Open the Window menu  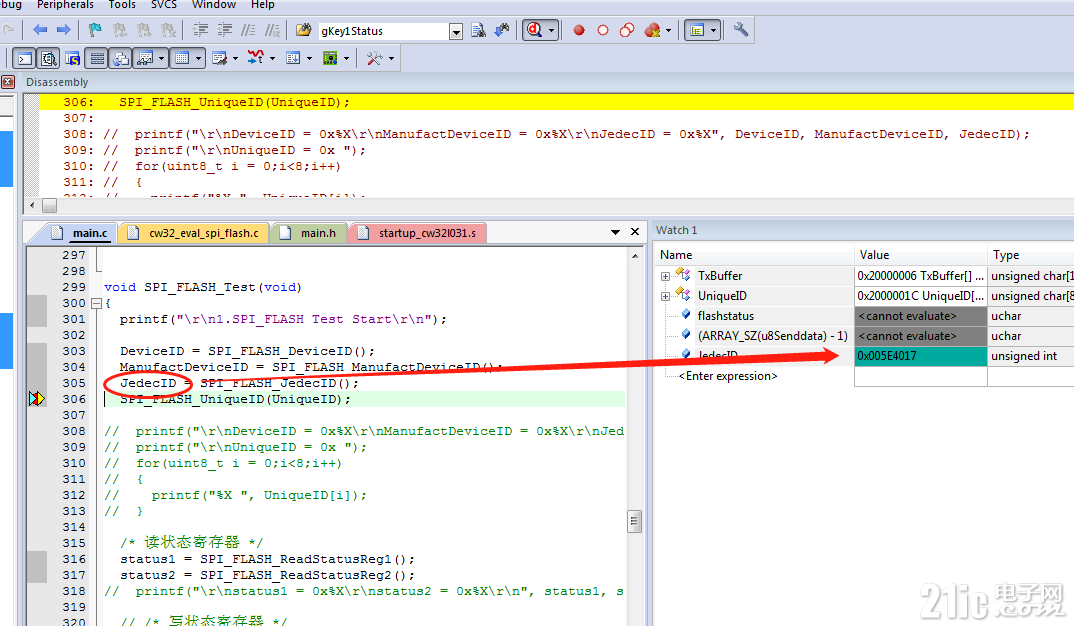214,5
